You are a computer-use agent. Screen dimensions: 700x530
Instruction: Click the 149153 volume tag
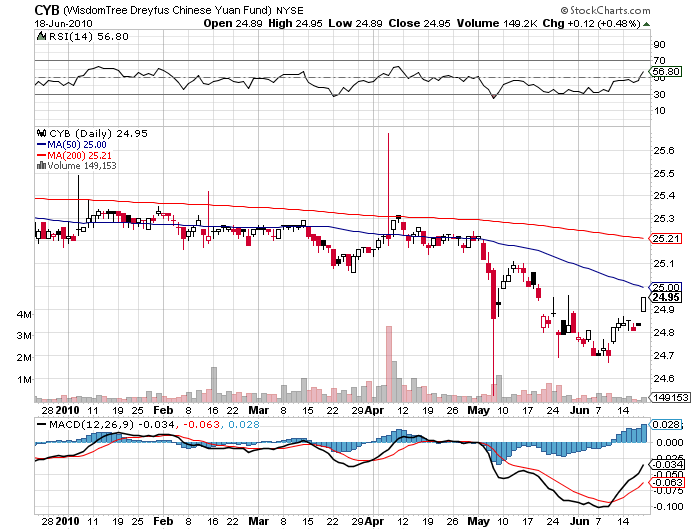(x=671, y=397)
